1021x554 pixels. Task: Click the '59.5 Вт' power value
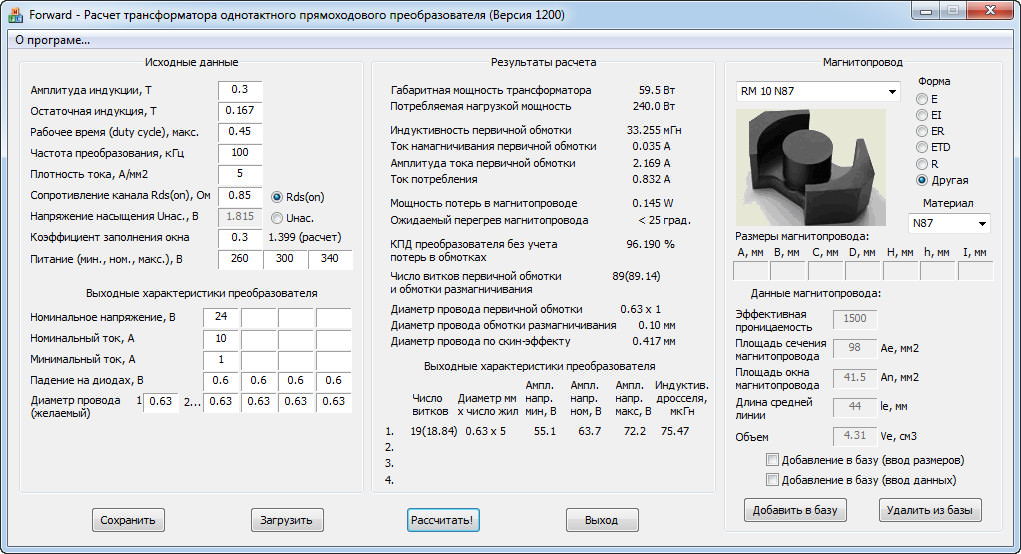tap(657, 90)
